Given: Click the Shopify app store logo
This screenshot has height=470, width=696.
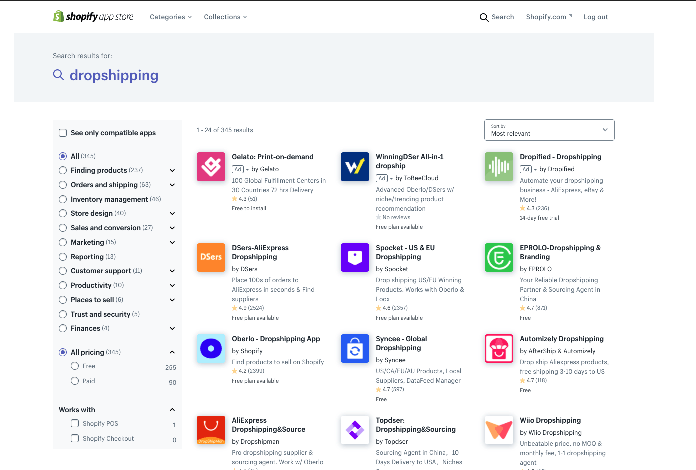Looking at the screenshot, I should coord(93,16).
